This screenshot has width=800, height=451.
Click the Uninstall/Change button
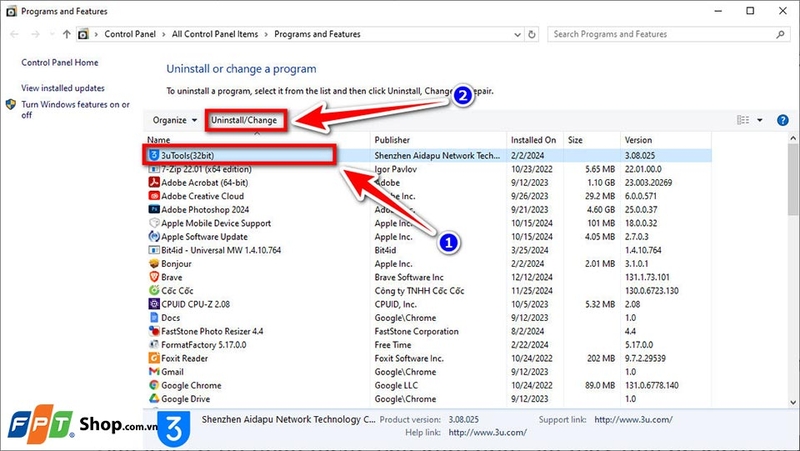point(245,120)
